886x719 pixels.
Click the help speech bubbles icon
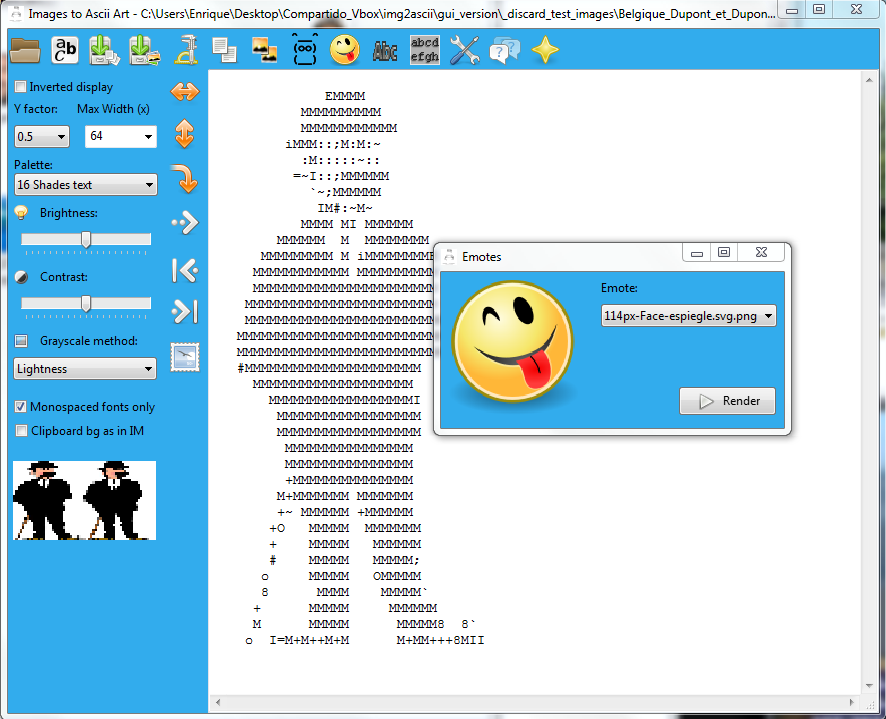(x=505, y=49)
